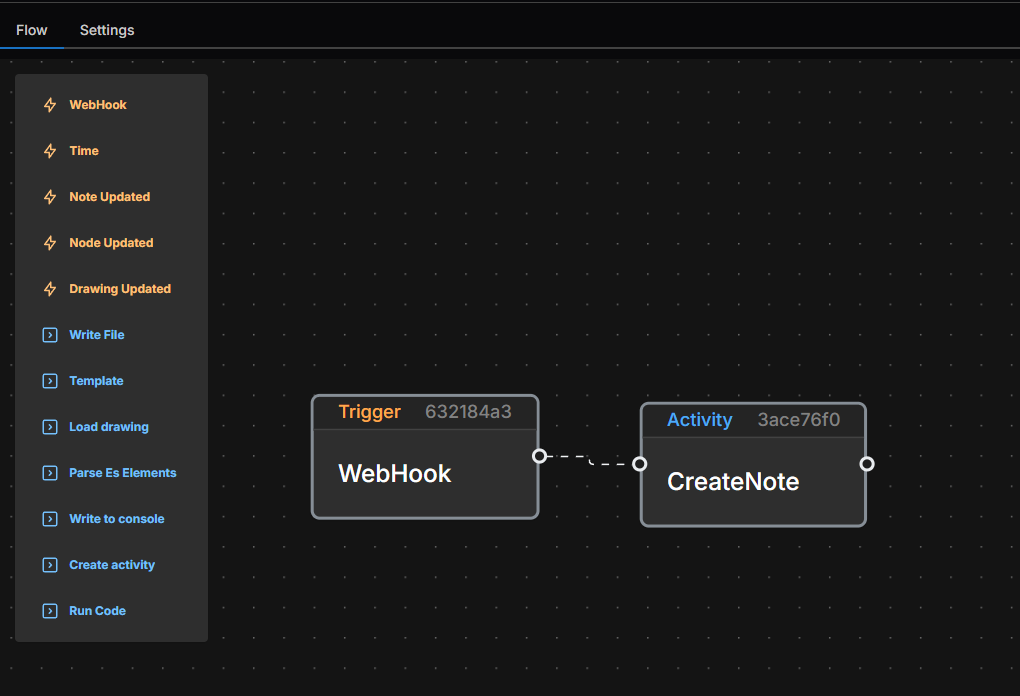
Task: Select the dashed edge between the nodes
Action: coord(589,460)
